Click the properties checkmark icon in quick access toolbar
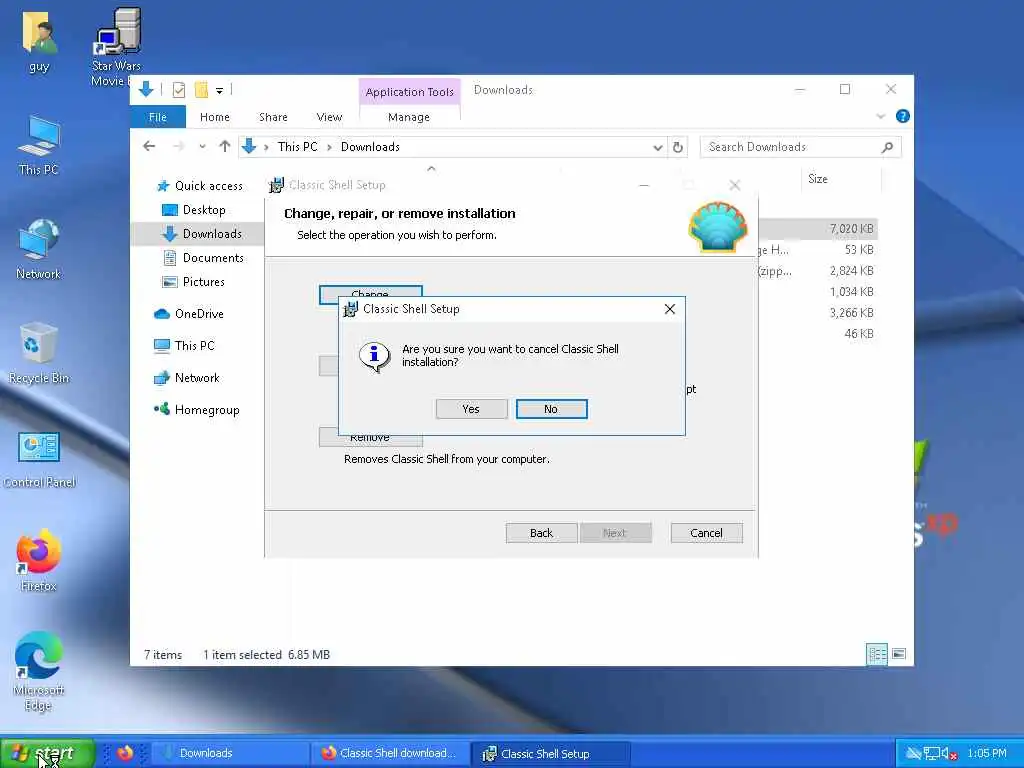Image resolution: width=1024 pixels, height=768 pixels. 178,90
